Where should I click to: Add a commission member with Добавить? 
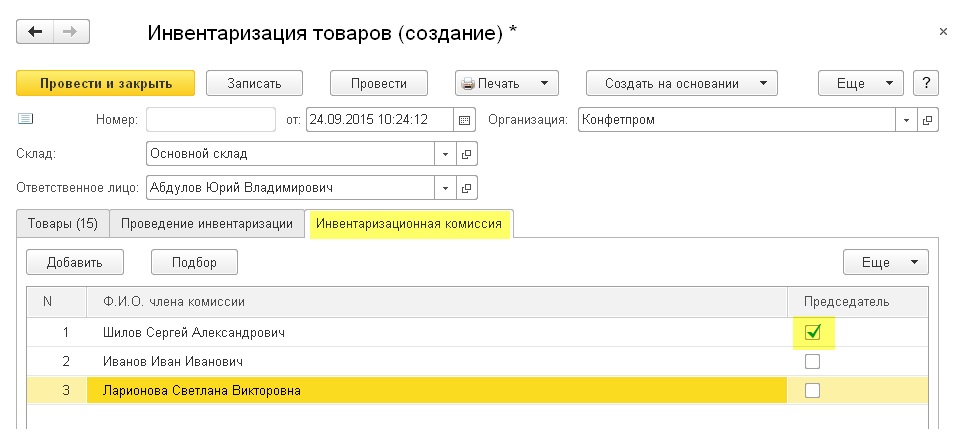75,263
